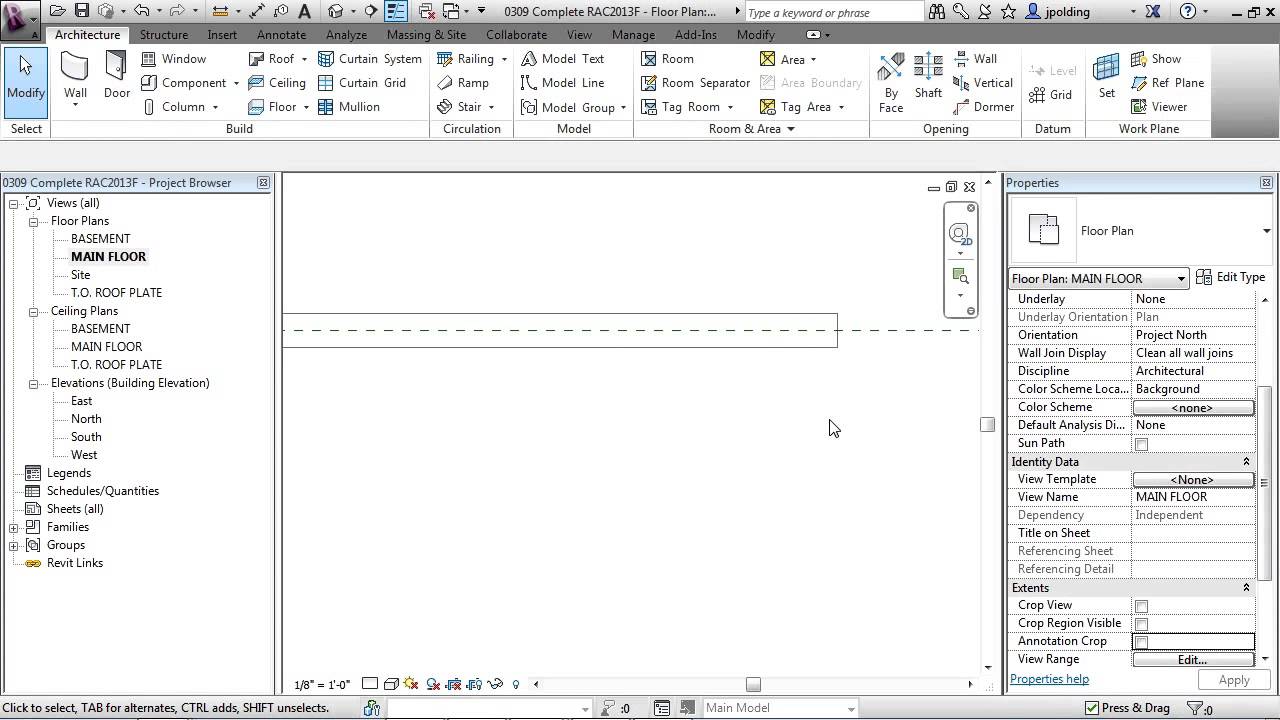Choose the Mullion tool
This screenshot has height=720, width=1280.
(x=349, y=107)
